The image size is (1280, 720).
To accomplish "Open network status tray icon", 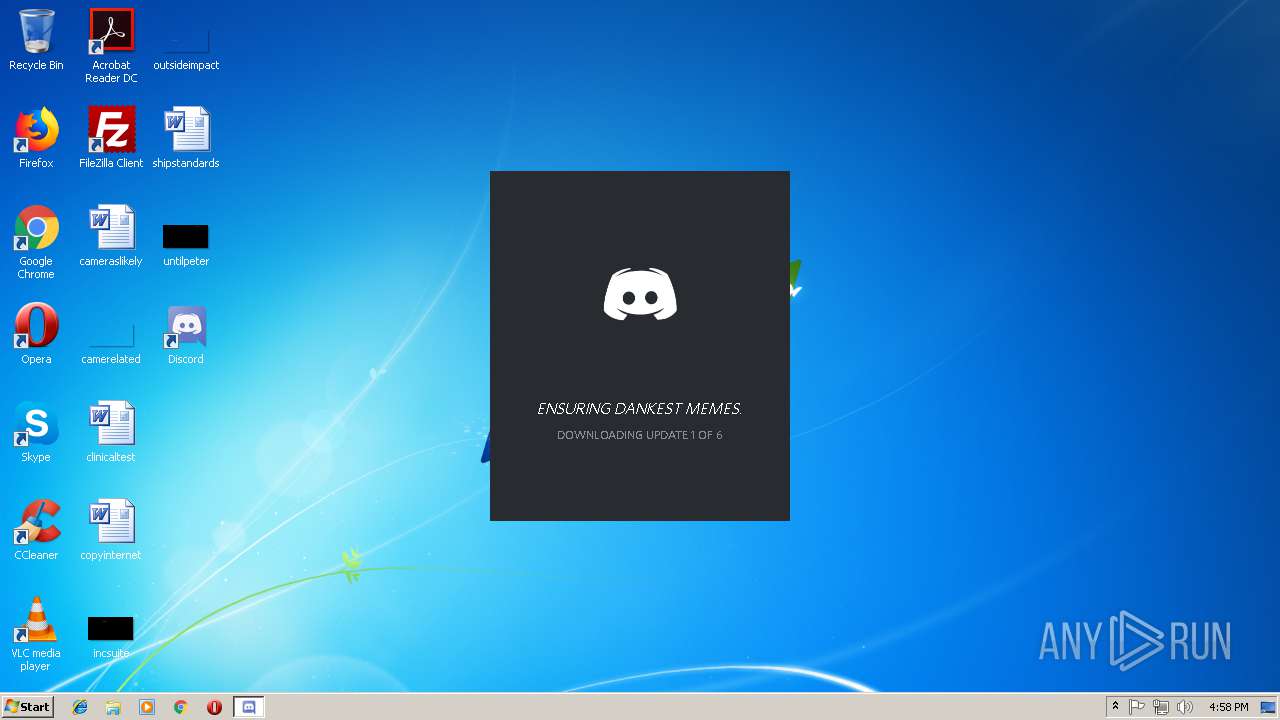I will tap(1161, 707).
